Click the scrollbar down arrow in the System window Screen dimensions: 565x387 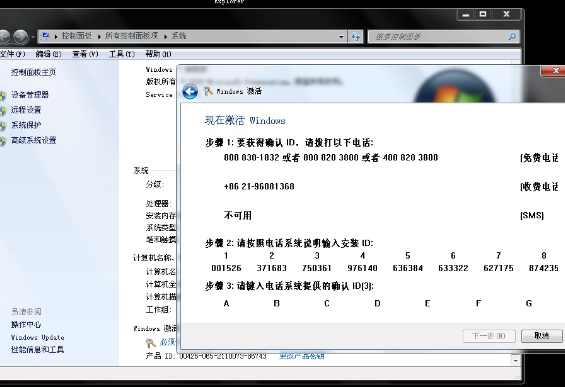(516, 360)
